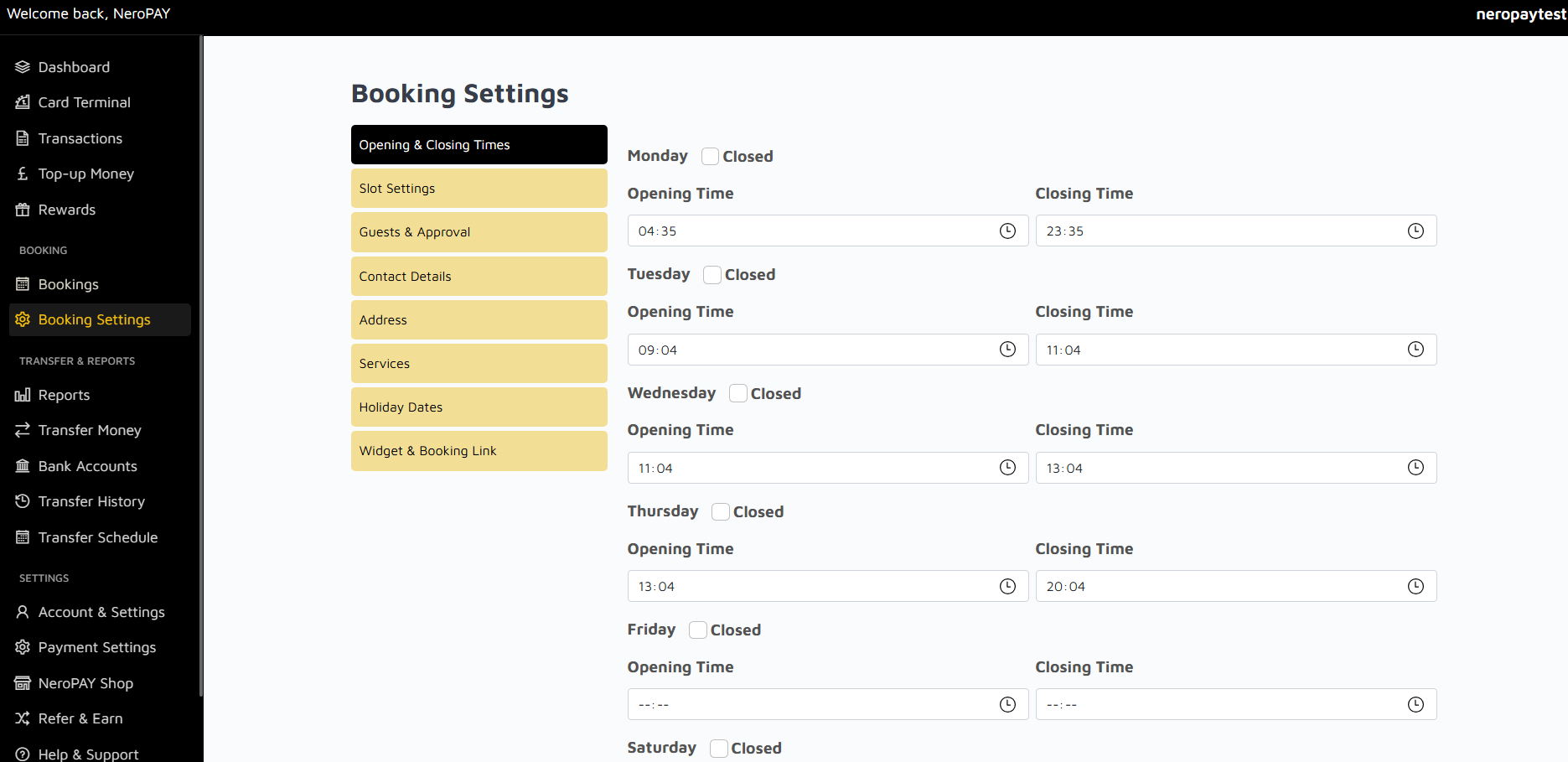Mark Monday as closed
1568x762 pixels.
pyautogui.click(x=710, y=157)
